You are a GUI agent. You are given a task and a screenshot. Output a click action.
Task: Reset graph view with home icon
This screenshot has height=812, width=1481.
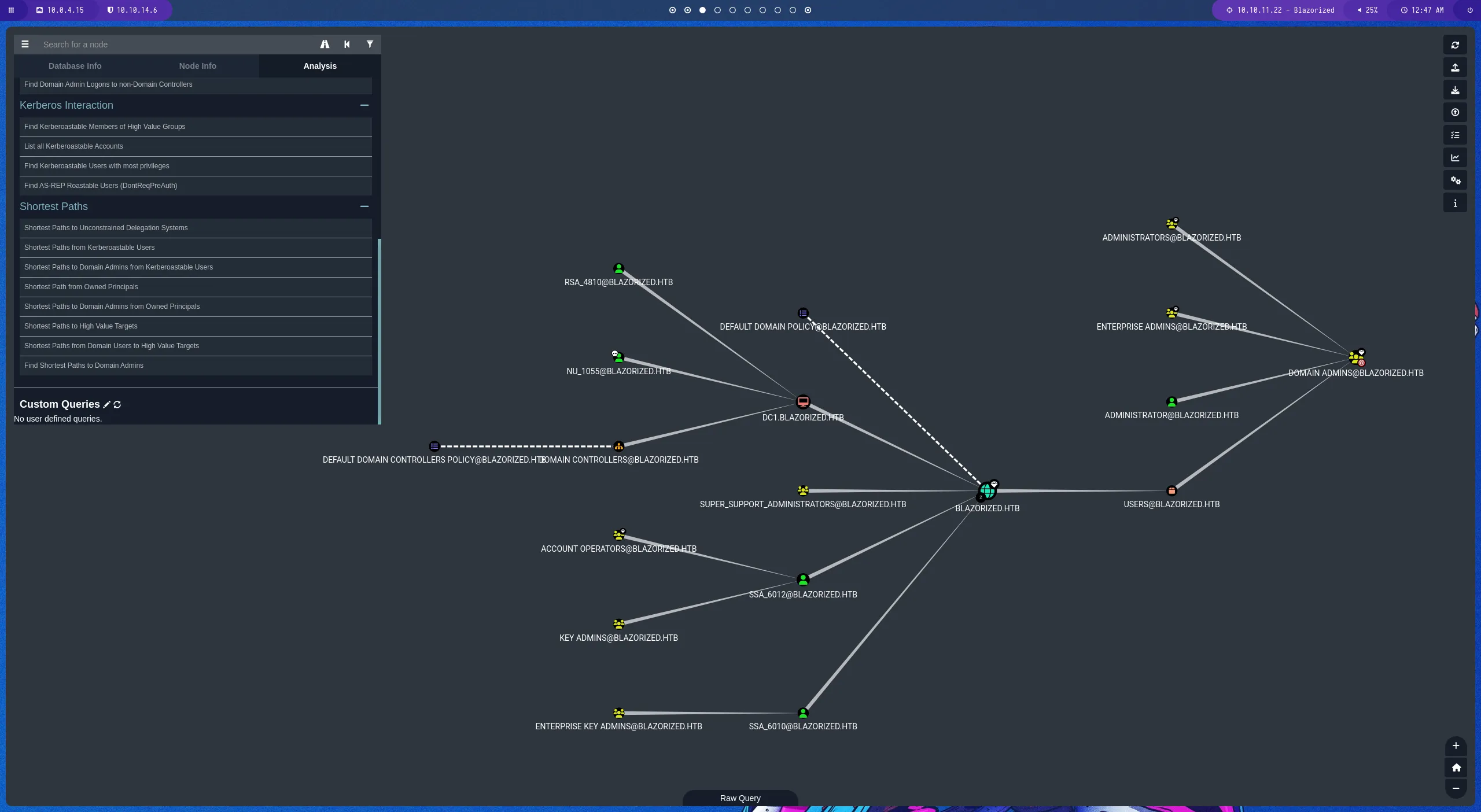1456,767
